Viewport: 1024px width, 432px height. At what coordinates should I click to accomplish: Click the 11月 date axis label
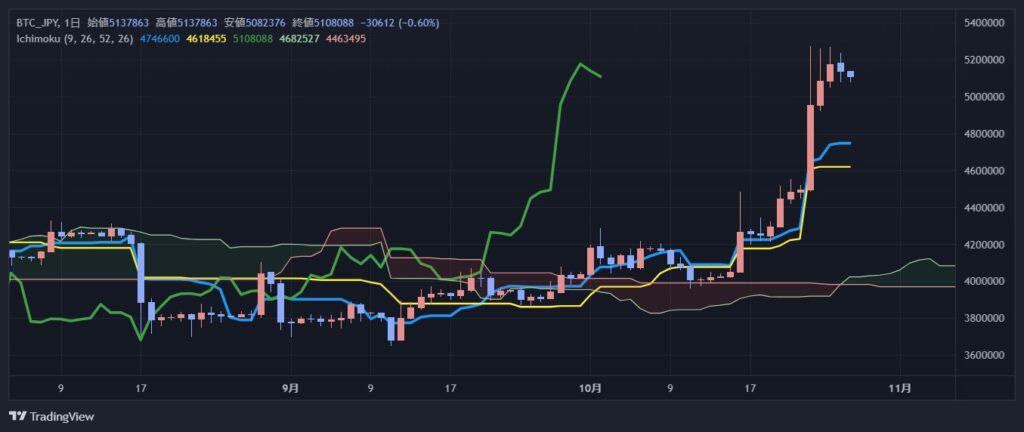[x=900, y=388]
